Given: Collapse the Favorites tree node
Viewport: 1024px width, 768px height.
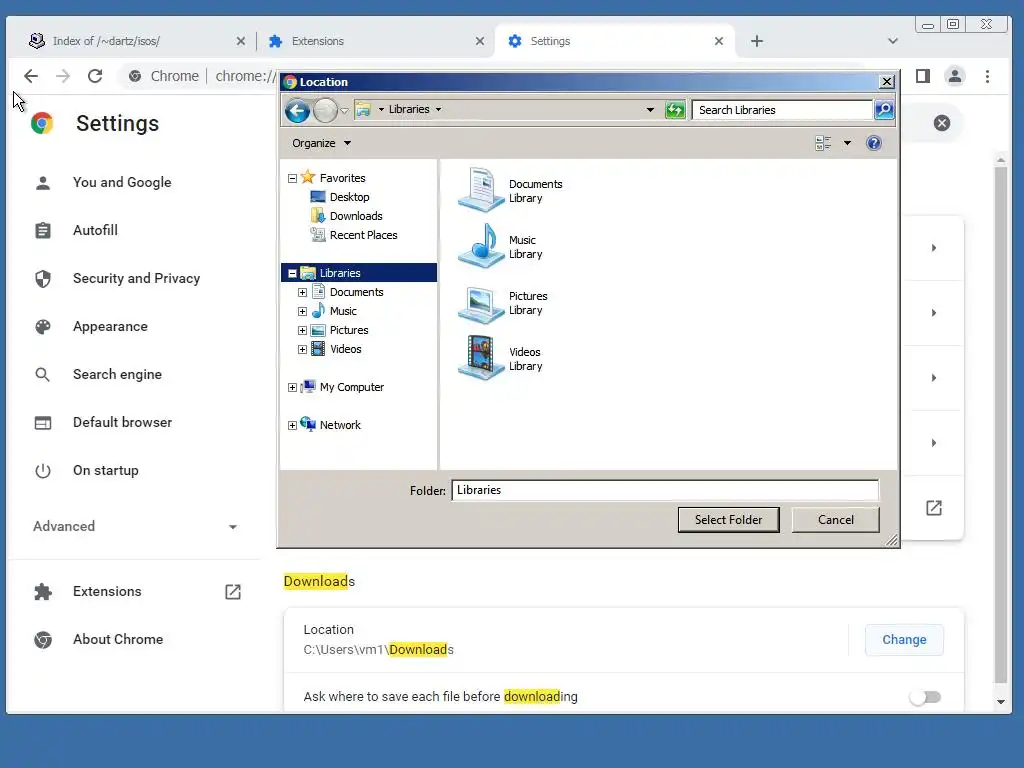Looking at the screenshot, I should [293, 178].
